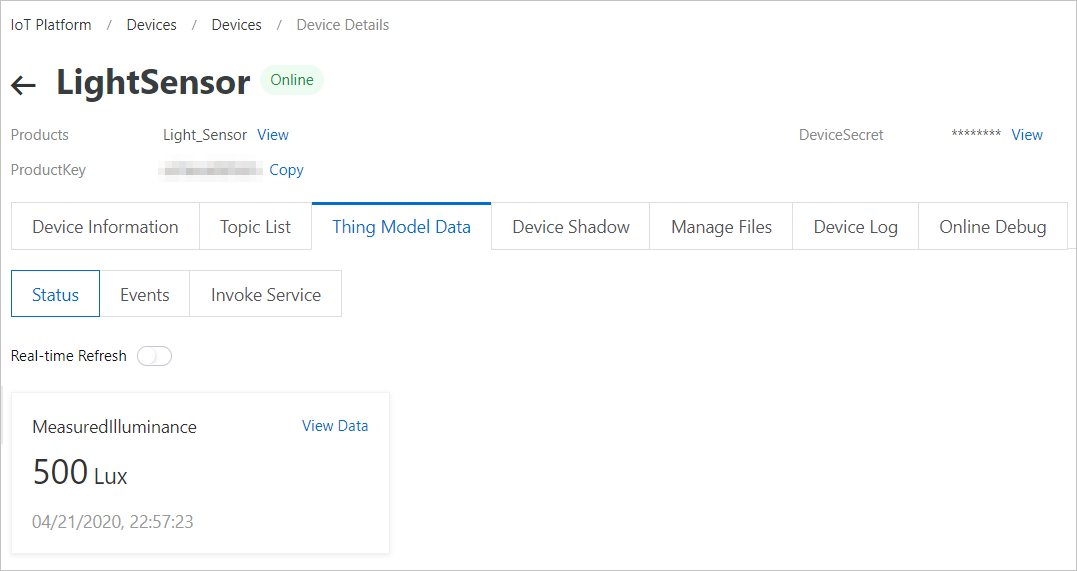Open the Device Information tab

click(x=105, y=227)
